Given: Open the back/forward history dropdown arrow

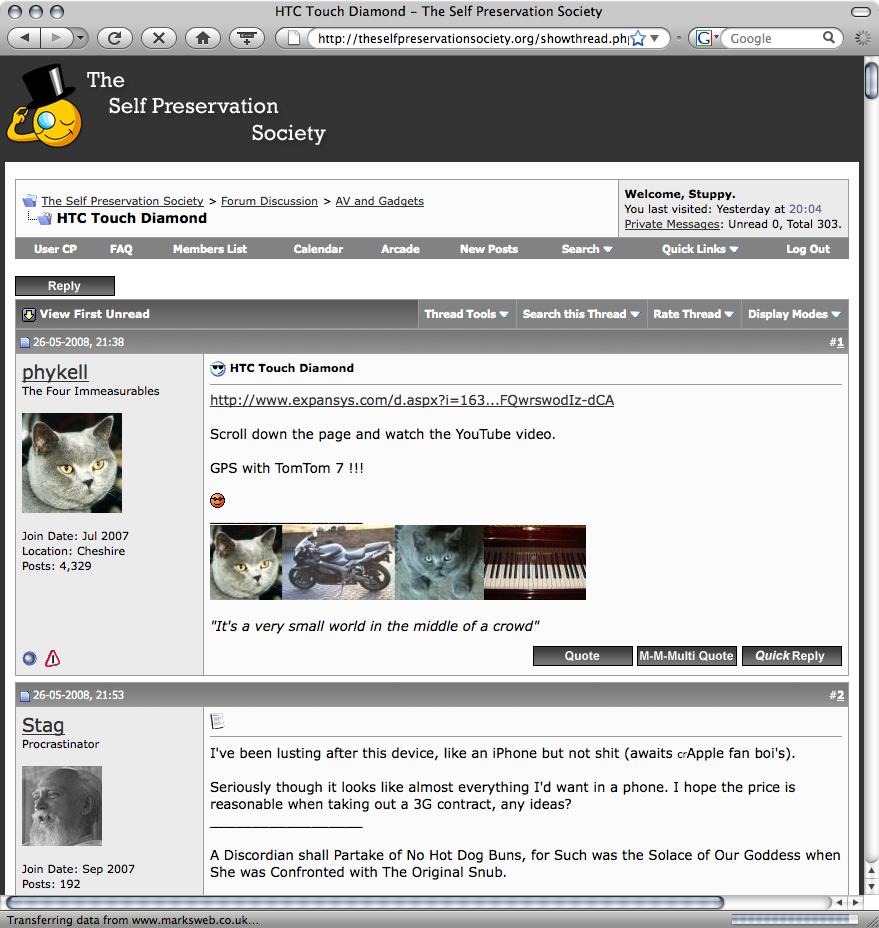Looking at the screenshot, I should tap(80, 38).
